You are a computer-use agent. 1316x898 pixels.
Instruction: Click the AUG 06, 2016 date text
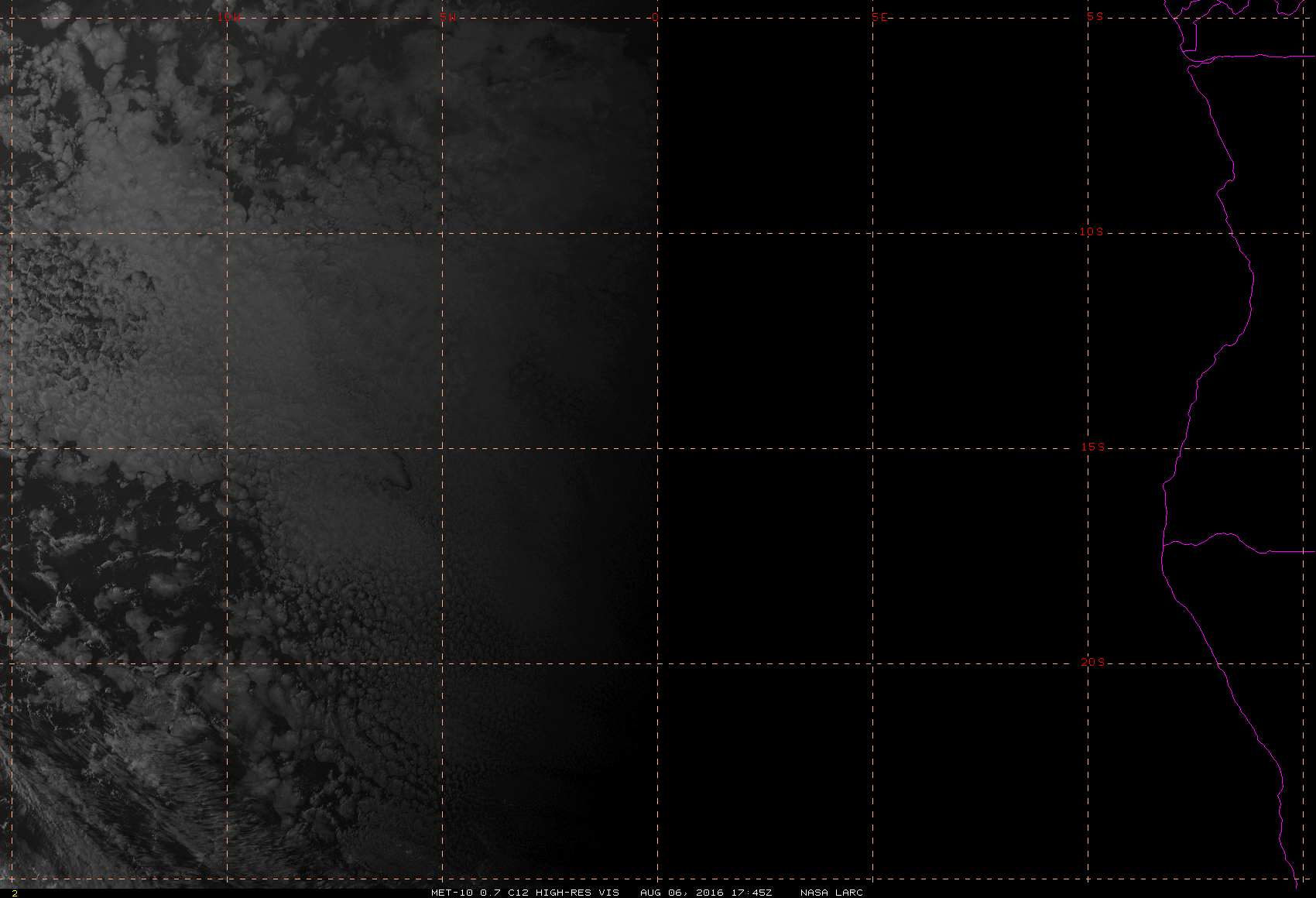pos(682,893)
